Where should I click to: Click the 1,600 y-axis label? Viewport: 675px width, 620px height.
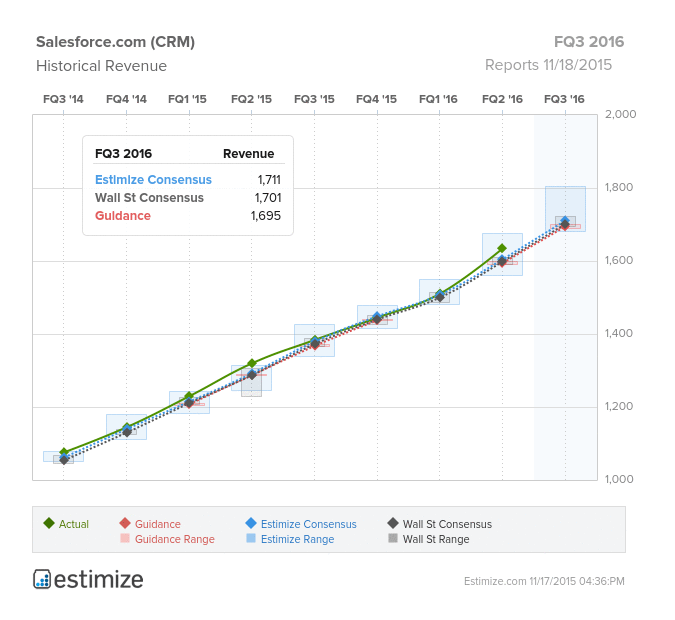[619, 260]
